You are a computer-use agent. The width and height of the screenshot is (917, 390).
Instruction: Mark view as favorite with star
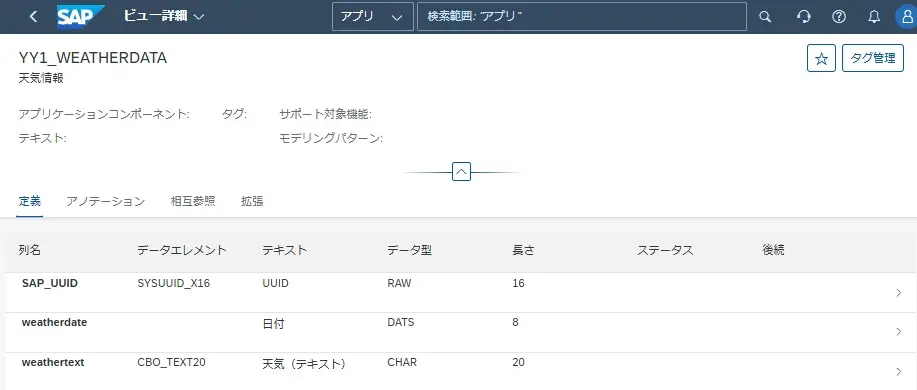coord(821,58)
